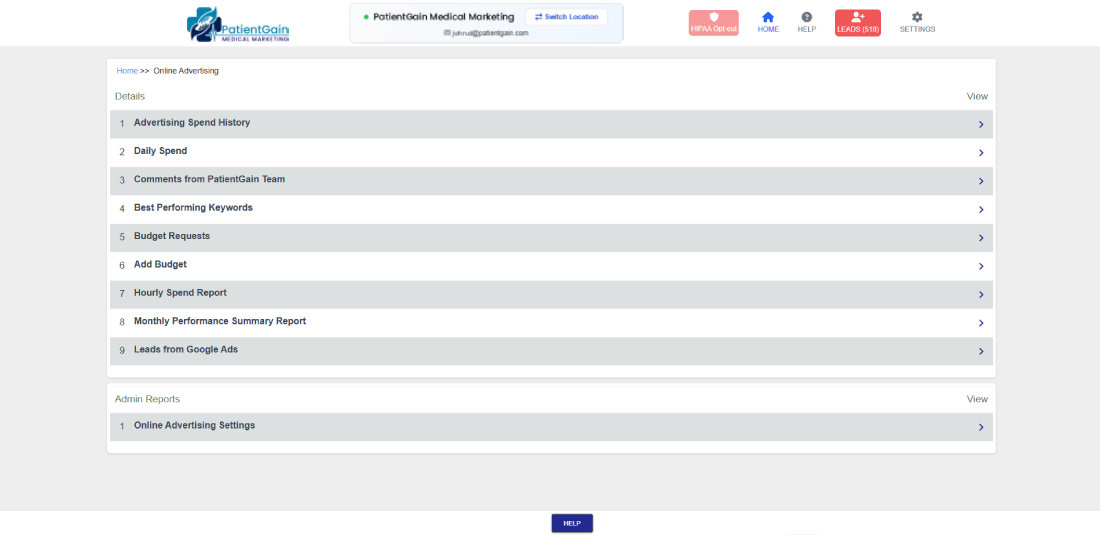This screenshot has height=535, width=1100.
Task: Open the LEADS (518) icon button
Action: [x=858, y=23]
